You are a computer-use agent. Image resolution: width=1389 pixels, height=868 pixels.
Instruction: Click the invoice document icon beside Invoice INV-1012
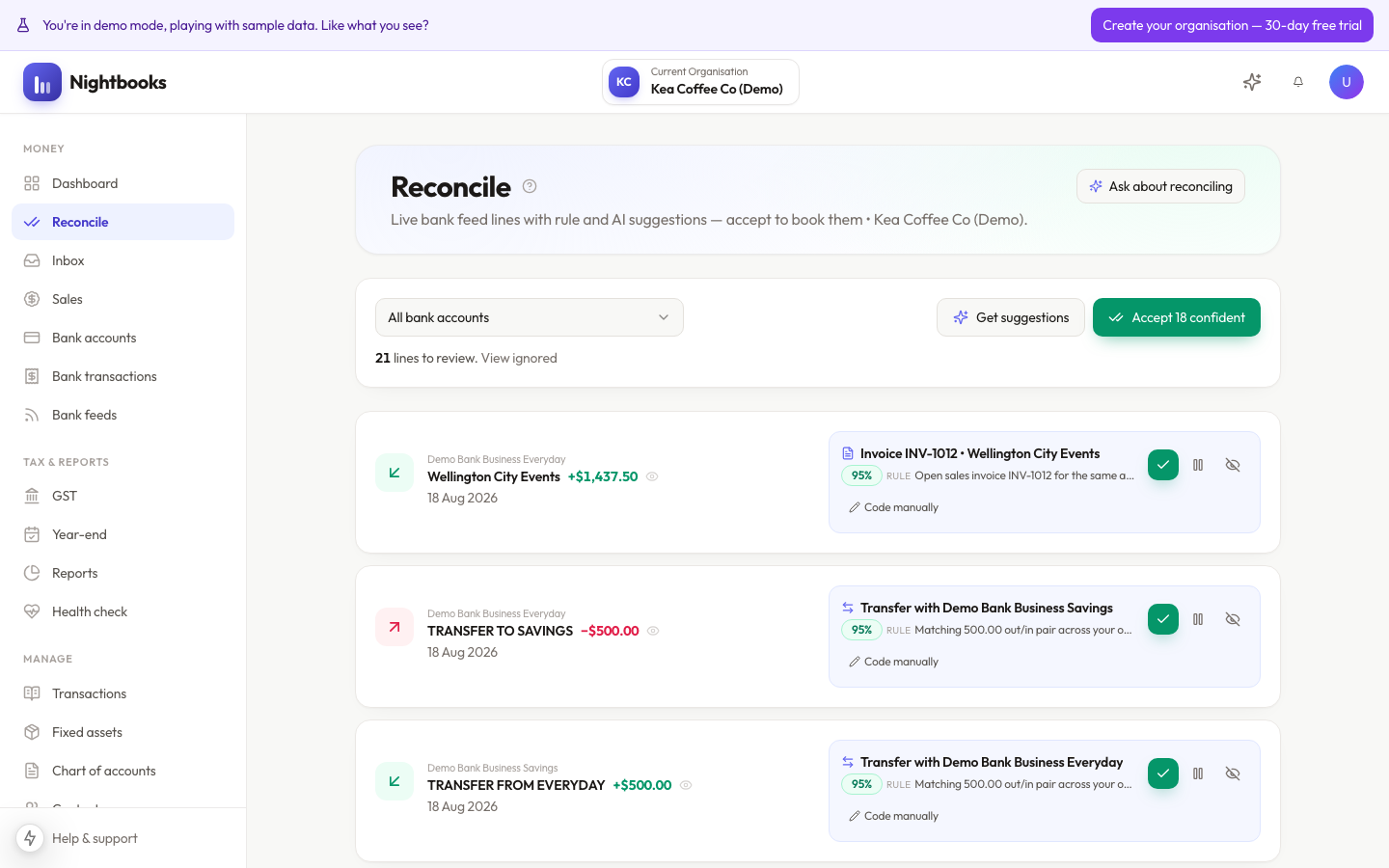(848, 453)
